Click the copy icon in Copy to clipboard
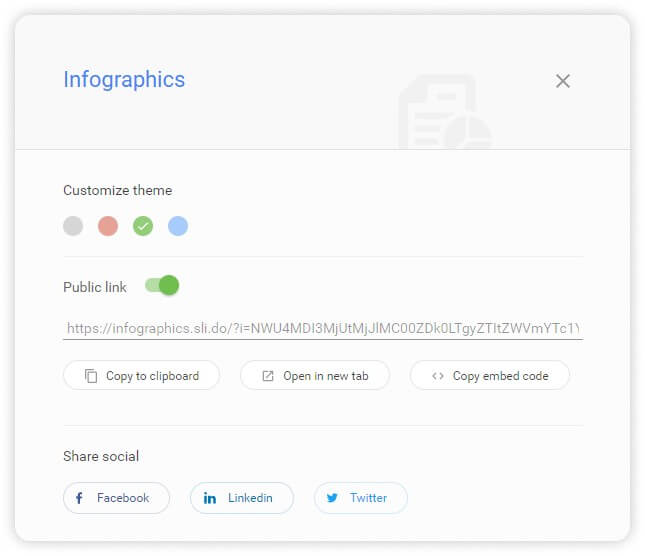 click(x=91, y=376)
